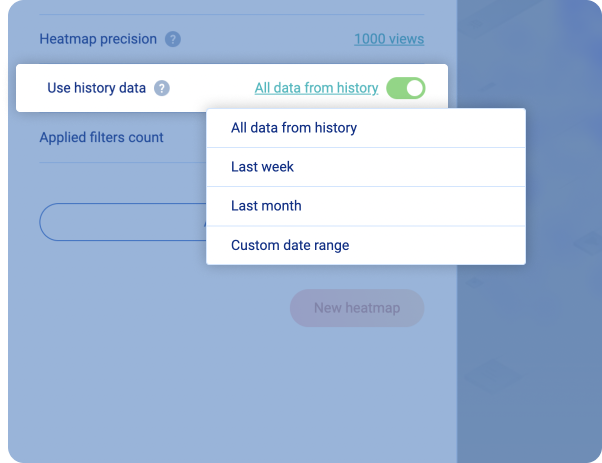Choose Last week from the list

coord(366,167)
